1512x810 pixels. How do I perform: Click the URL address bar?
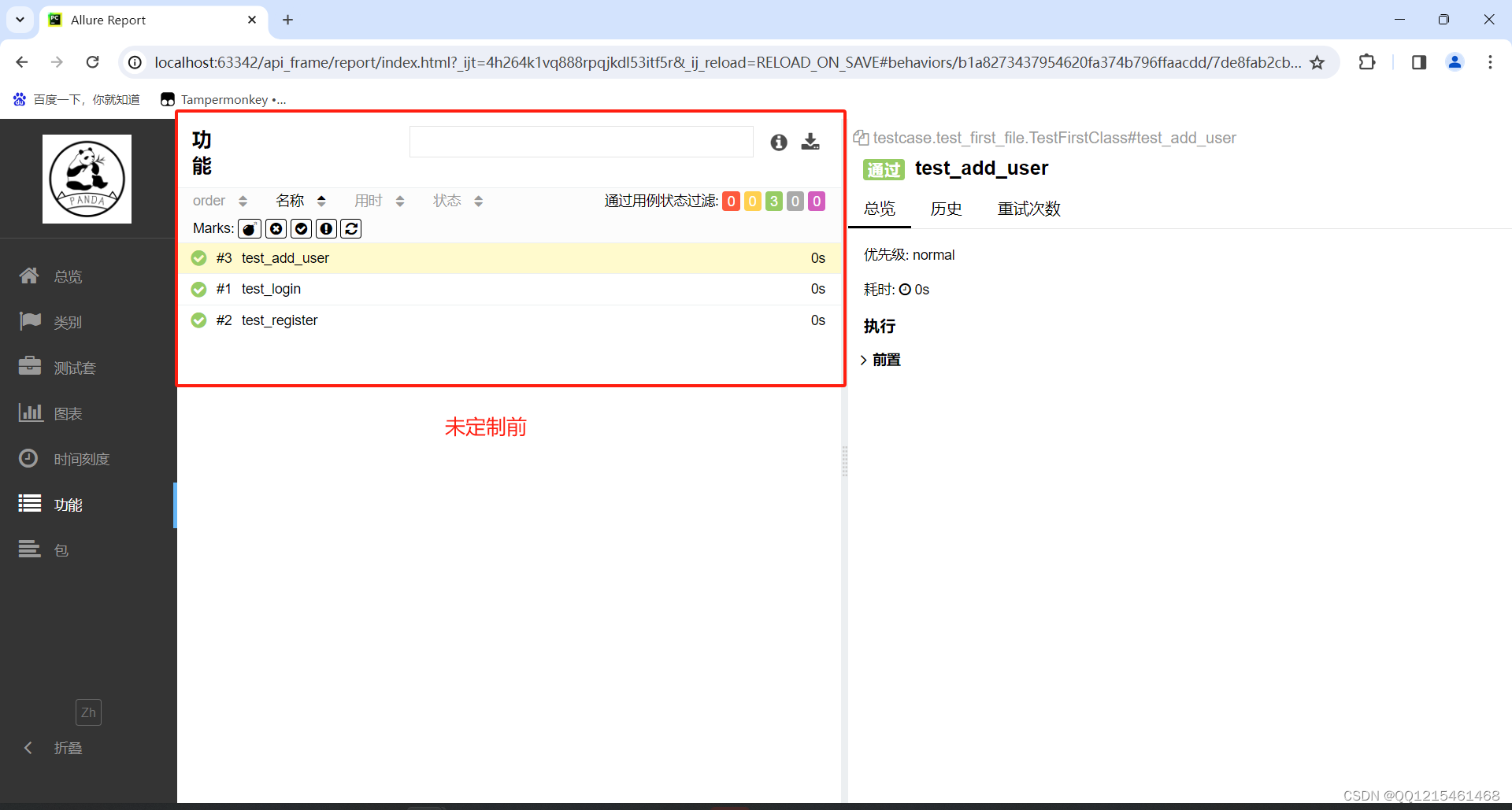[726, 62]
